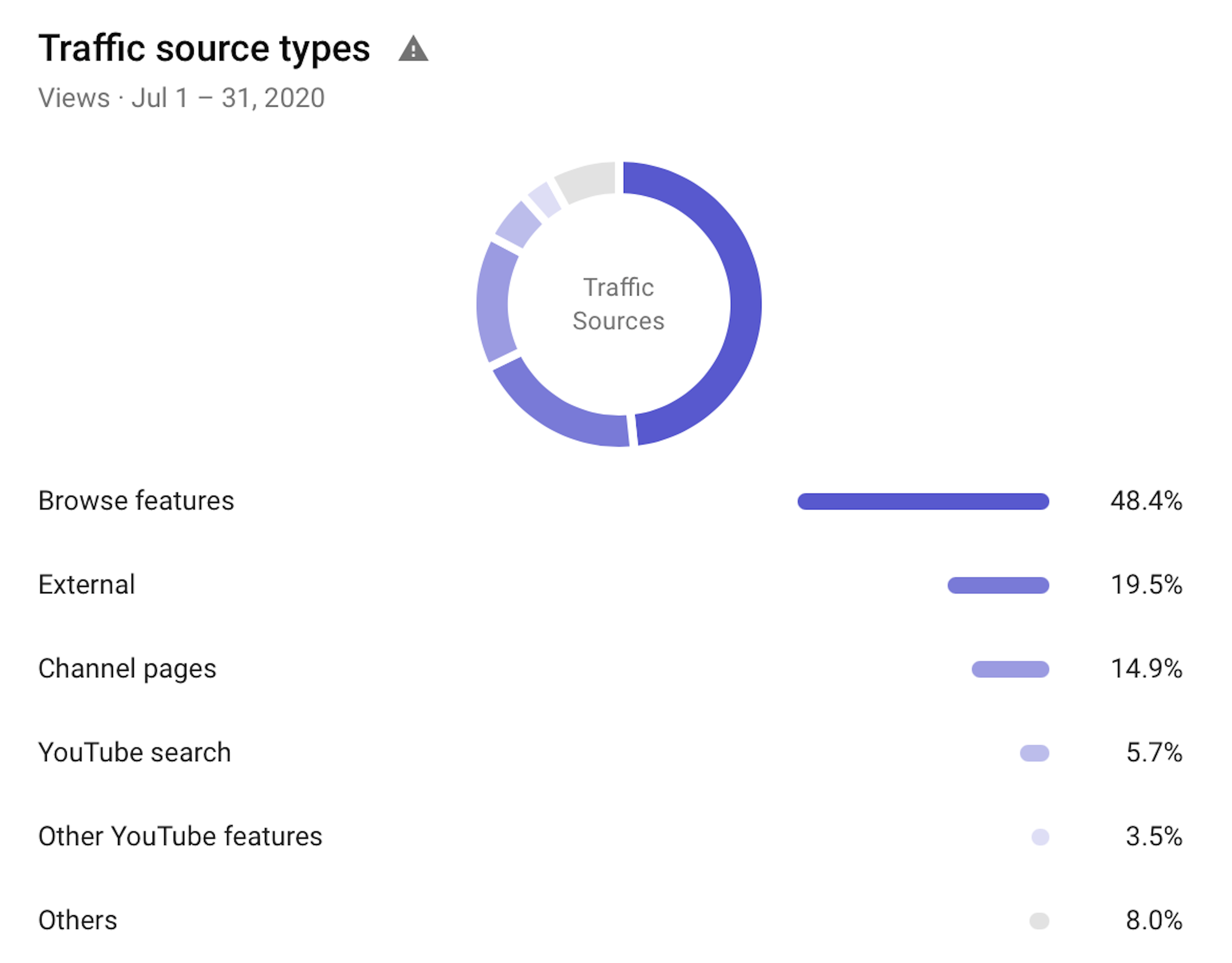Open Other YouTube features row
The image size is (1232, 963).
pos(180,836)
